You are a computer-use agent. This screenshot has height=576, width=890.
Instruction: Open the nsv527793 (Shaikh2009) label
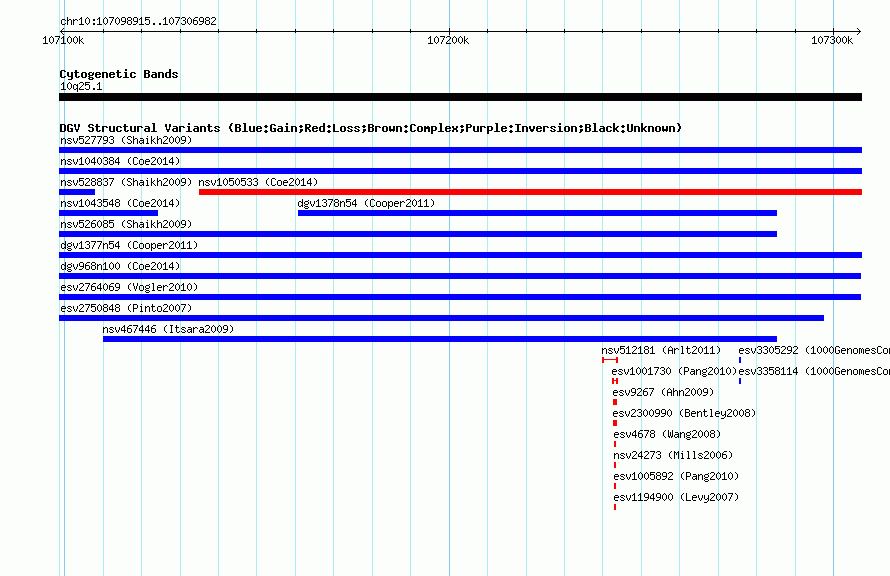point(126,140)
